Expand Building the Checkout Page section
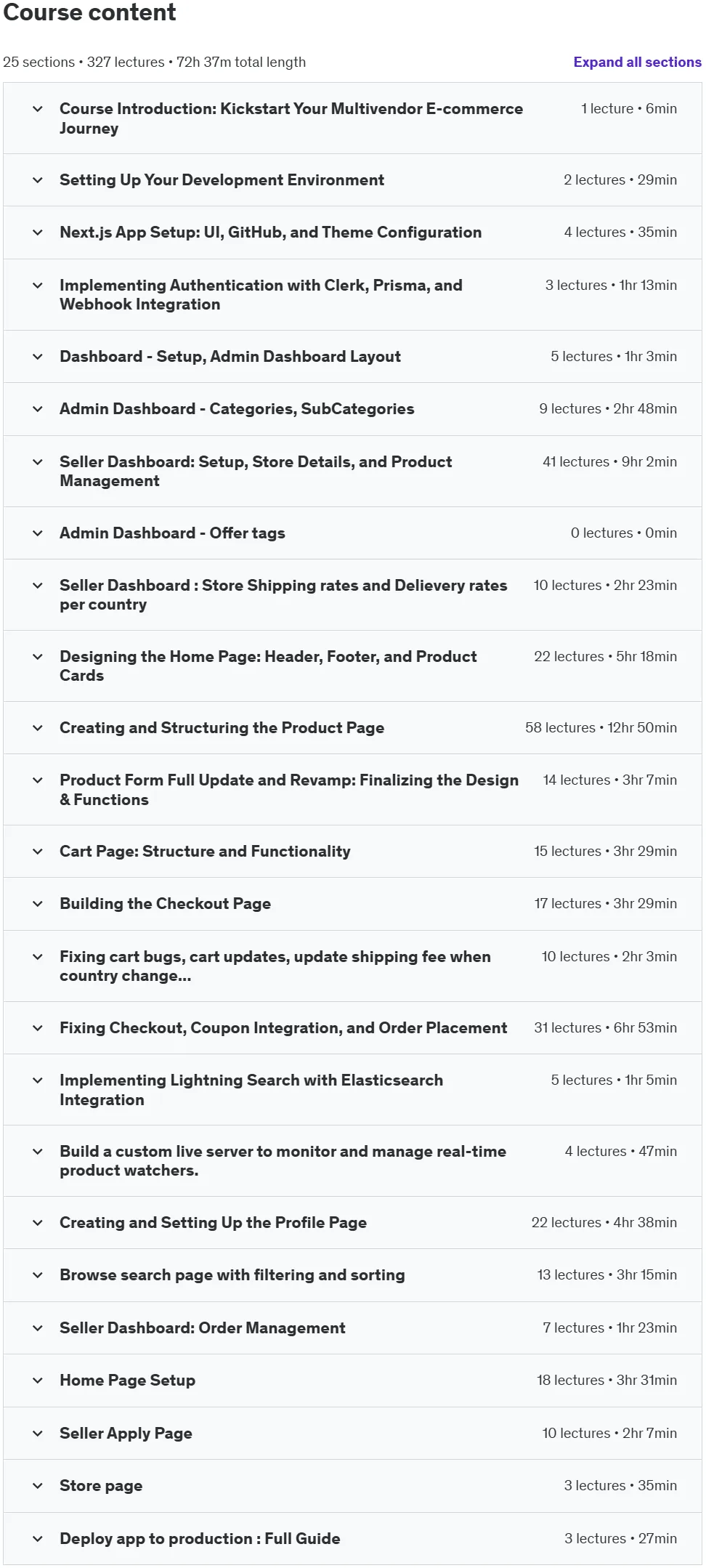706x1568 pixels. pos(352,904)
